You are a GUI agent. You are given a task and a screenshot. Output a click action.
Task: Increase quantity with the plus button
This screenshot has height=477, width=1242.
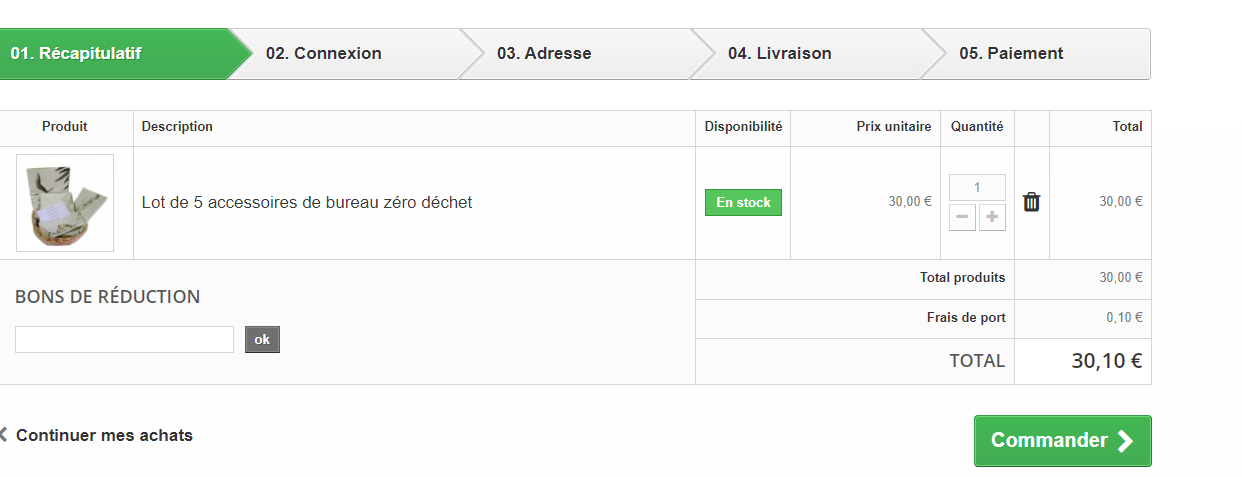click(x=992, y=218)
